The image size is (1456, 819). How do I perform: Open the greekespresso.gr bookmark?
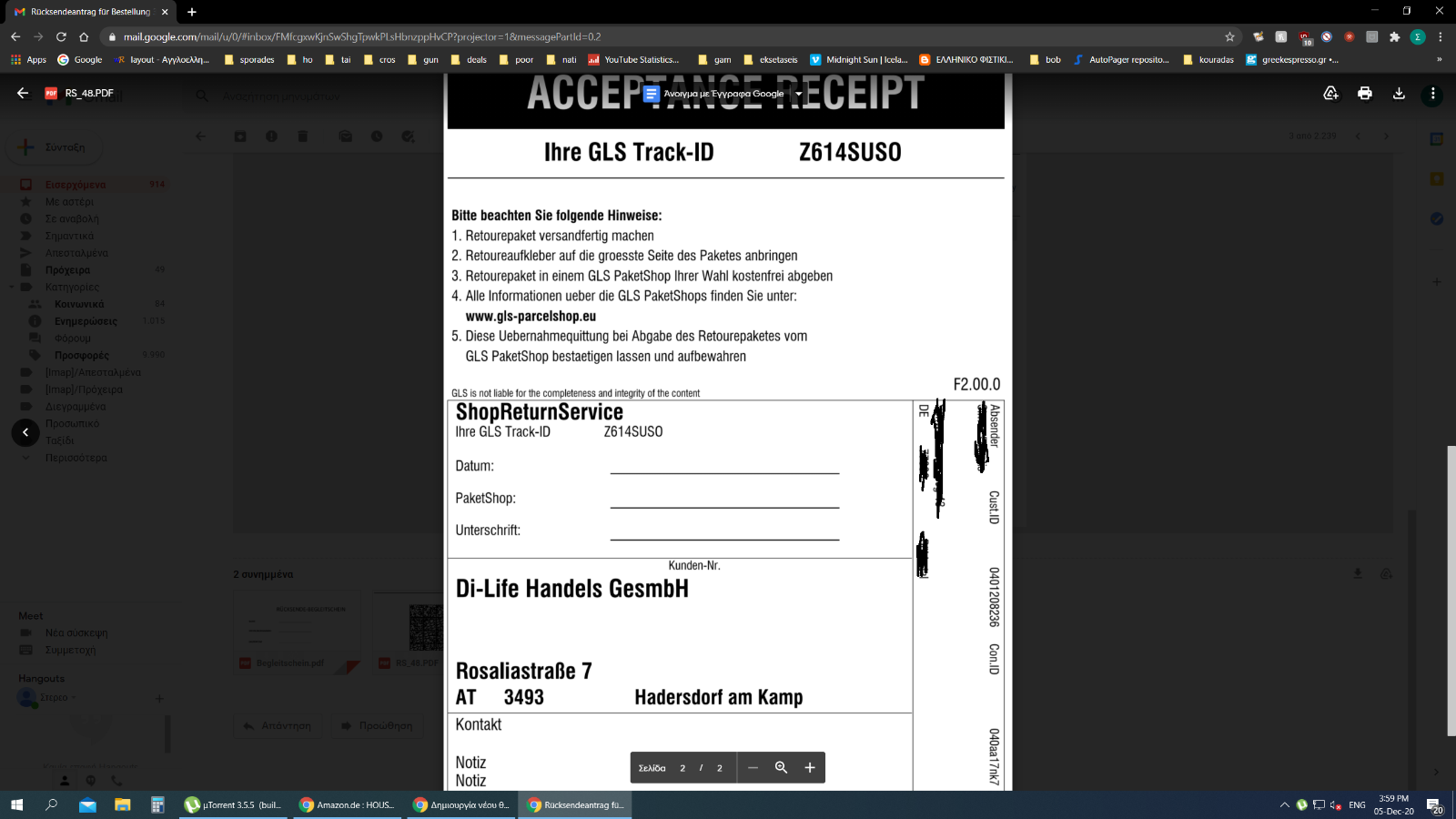(x=1292, y=59)
